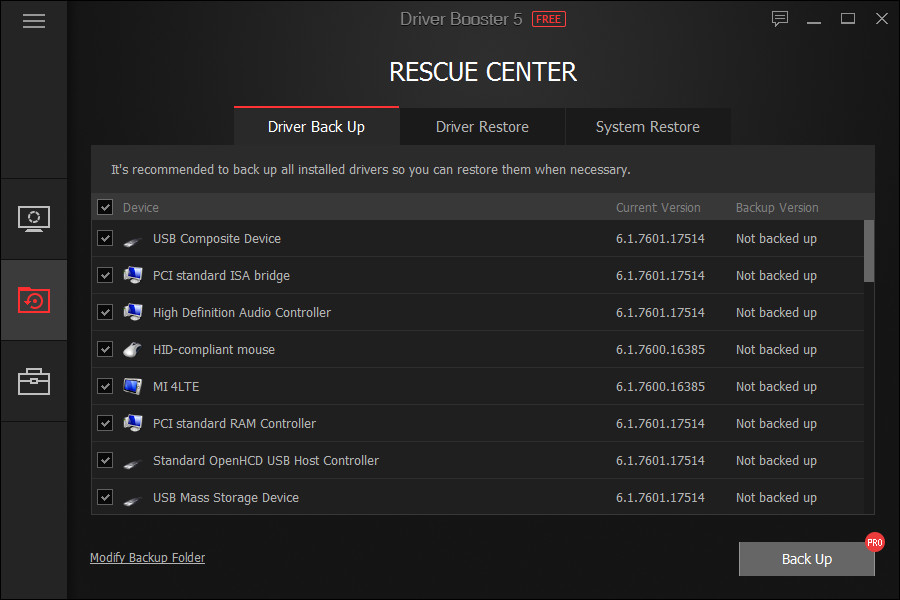The width and height of the screenshot is (900, 600).
Task: Click the PCI standard ISA bridge device icon
Action: pos(134,275)
